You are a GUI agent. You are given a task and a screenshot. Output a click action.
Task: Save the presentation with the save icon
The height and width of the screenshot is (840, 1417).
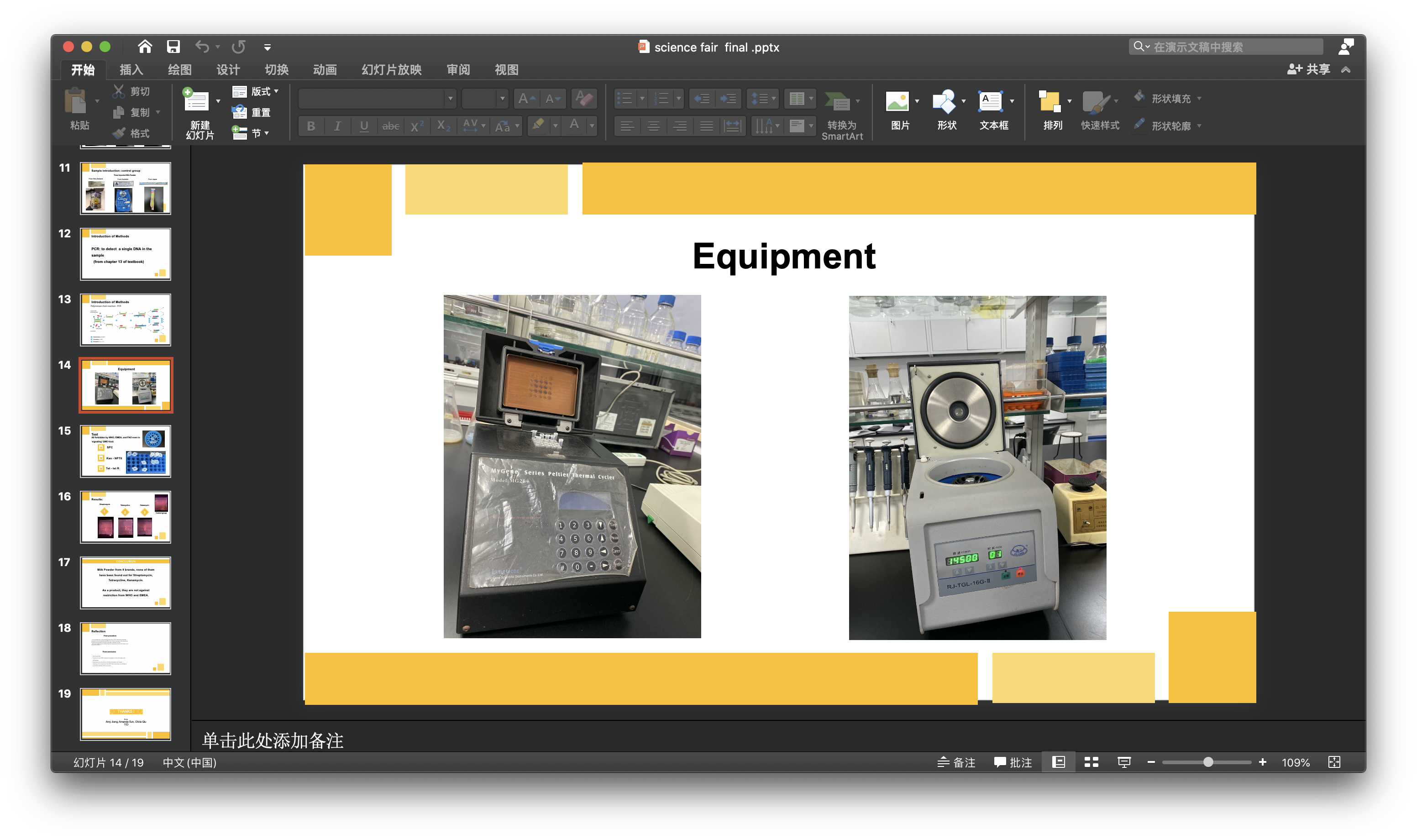click(173, 47)
